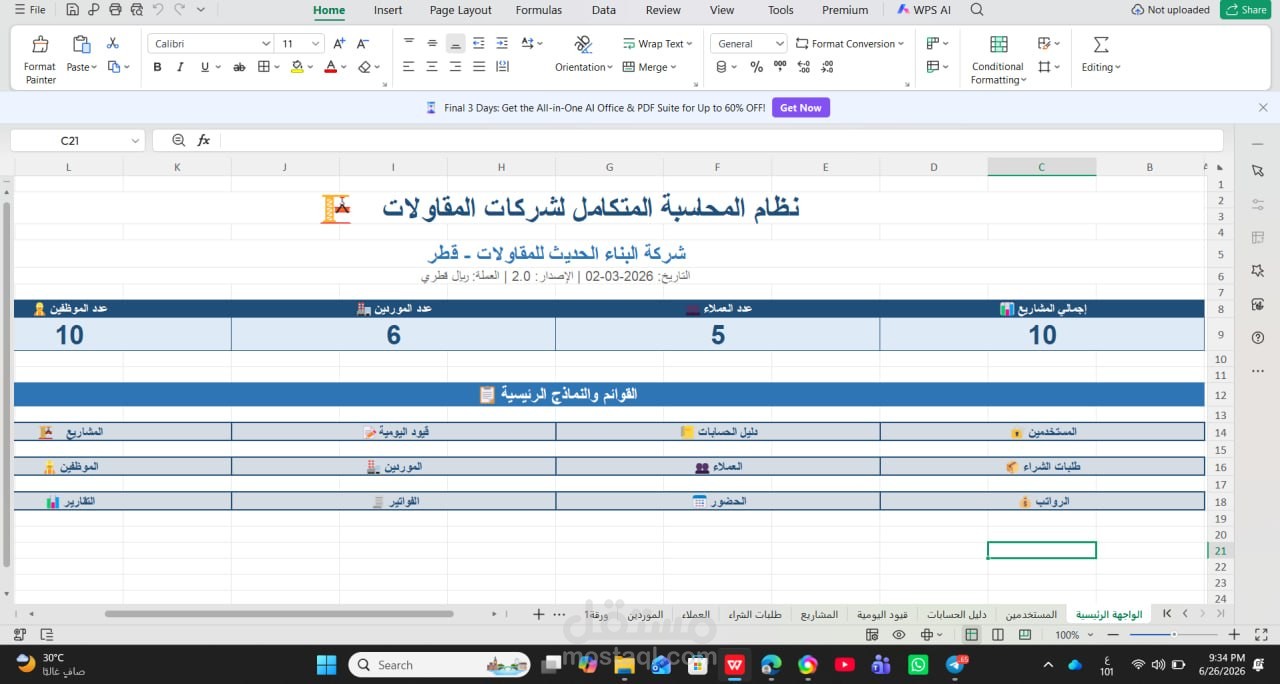Click the Print icon in quick access toolbar
This screenshot has height=684, width=1280.
(115, 10)
